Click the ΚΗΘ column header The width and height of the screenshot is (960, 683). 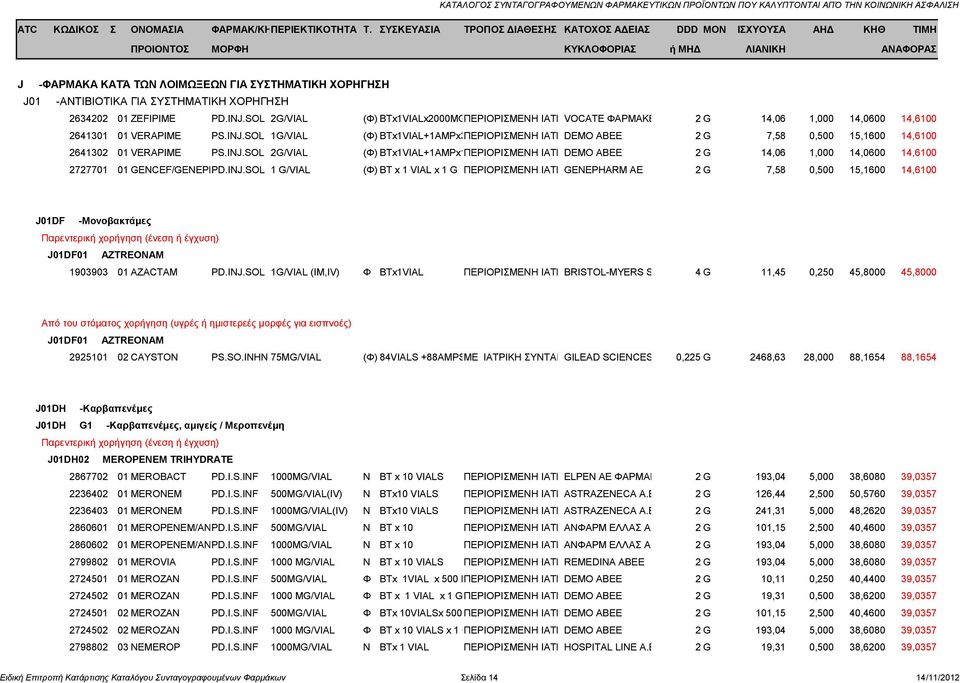point(874,29)
